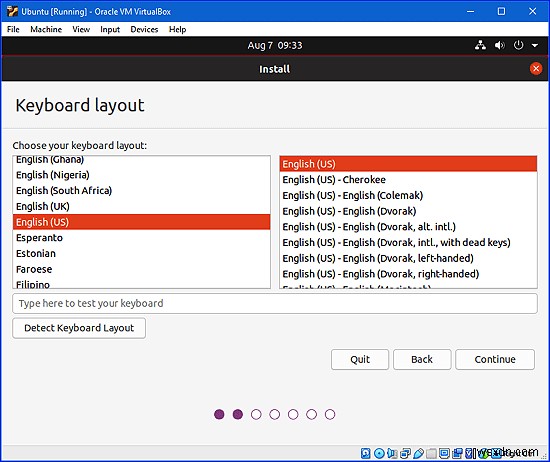
Task: Click the Ubuntu power icon
Action: 518,45
